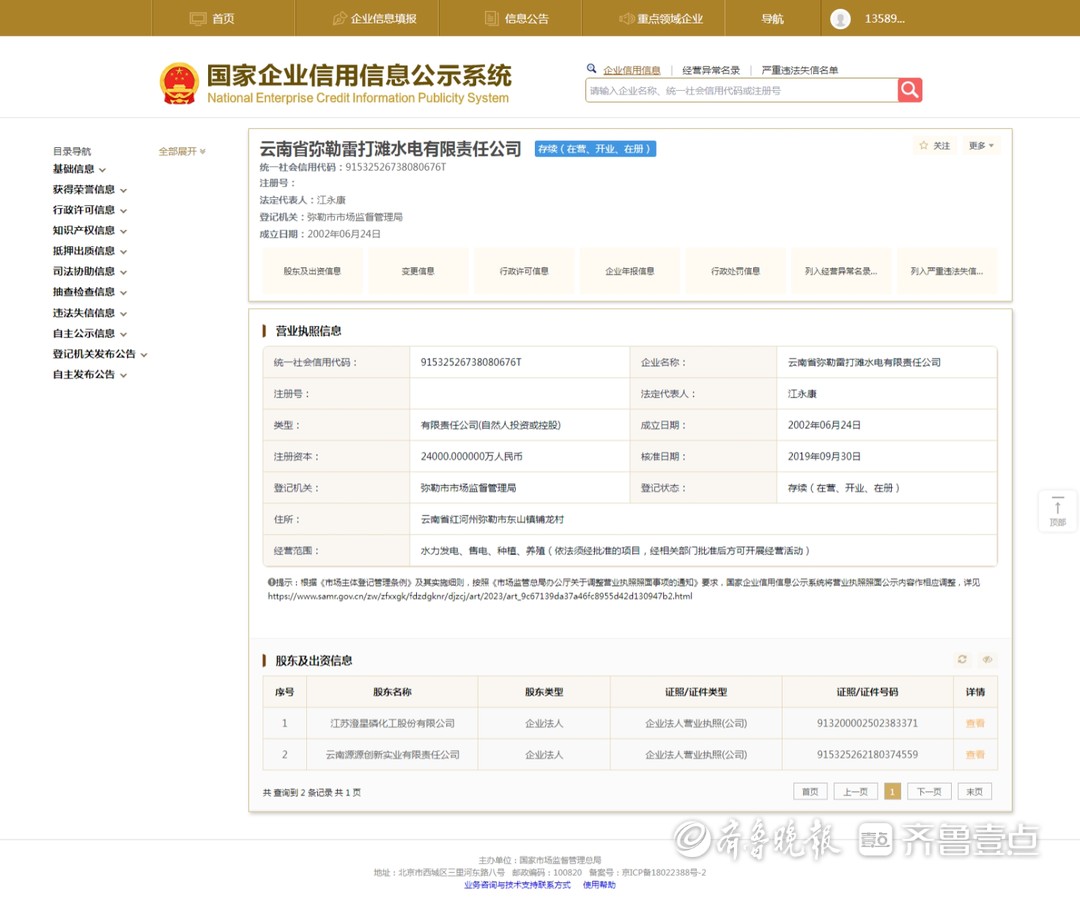Click the 列入严重违法失信 shortcut button
The width and height of the screenshot is (1080, 903).
[947, 271]
